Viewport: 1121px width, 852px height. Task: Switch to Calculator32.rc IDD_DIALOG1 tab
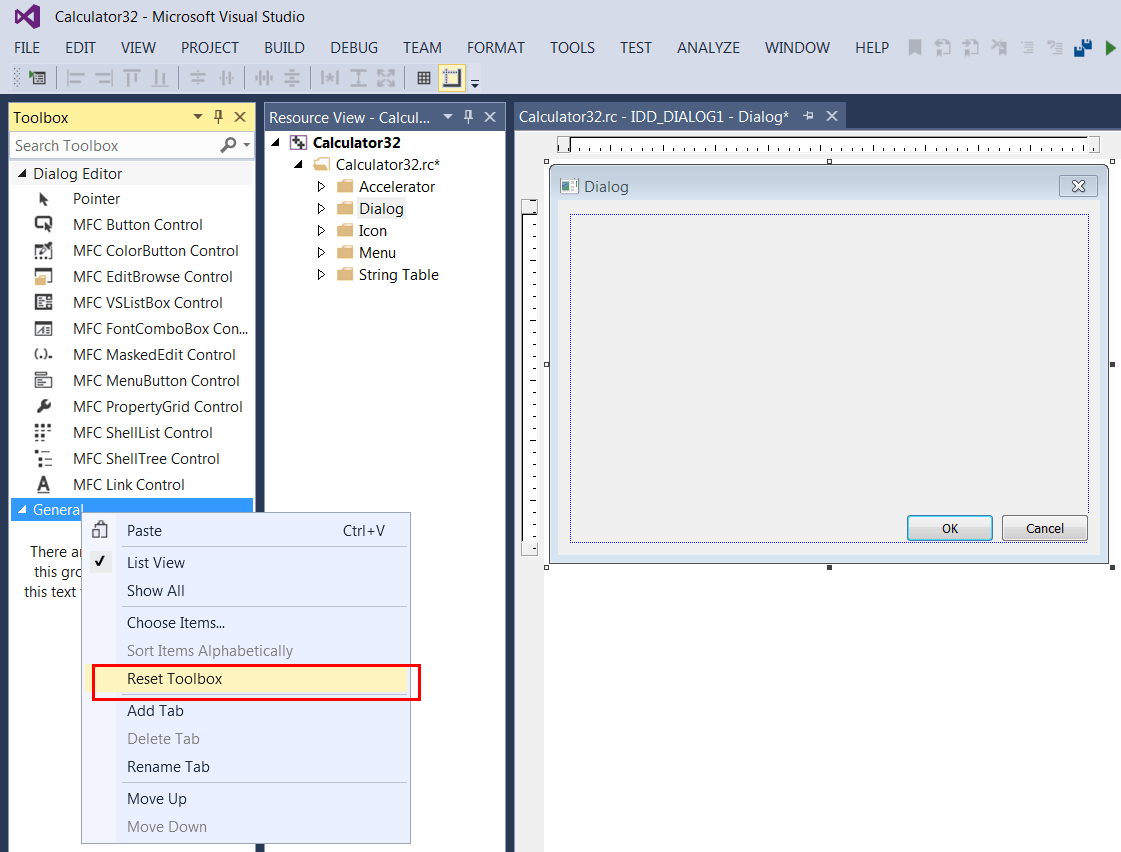point(653,117)
